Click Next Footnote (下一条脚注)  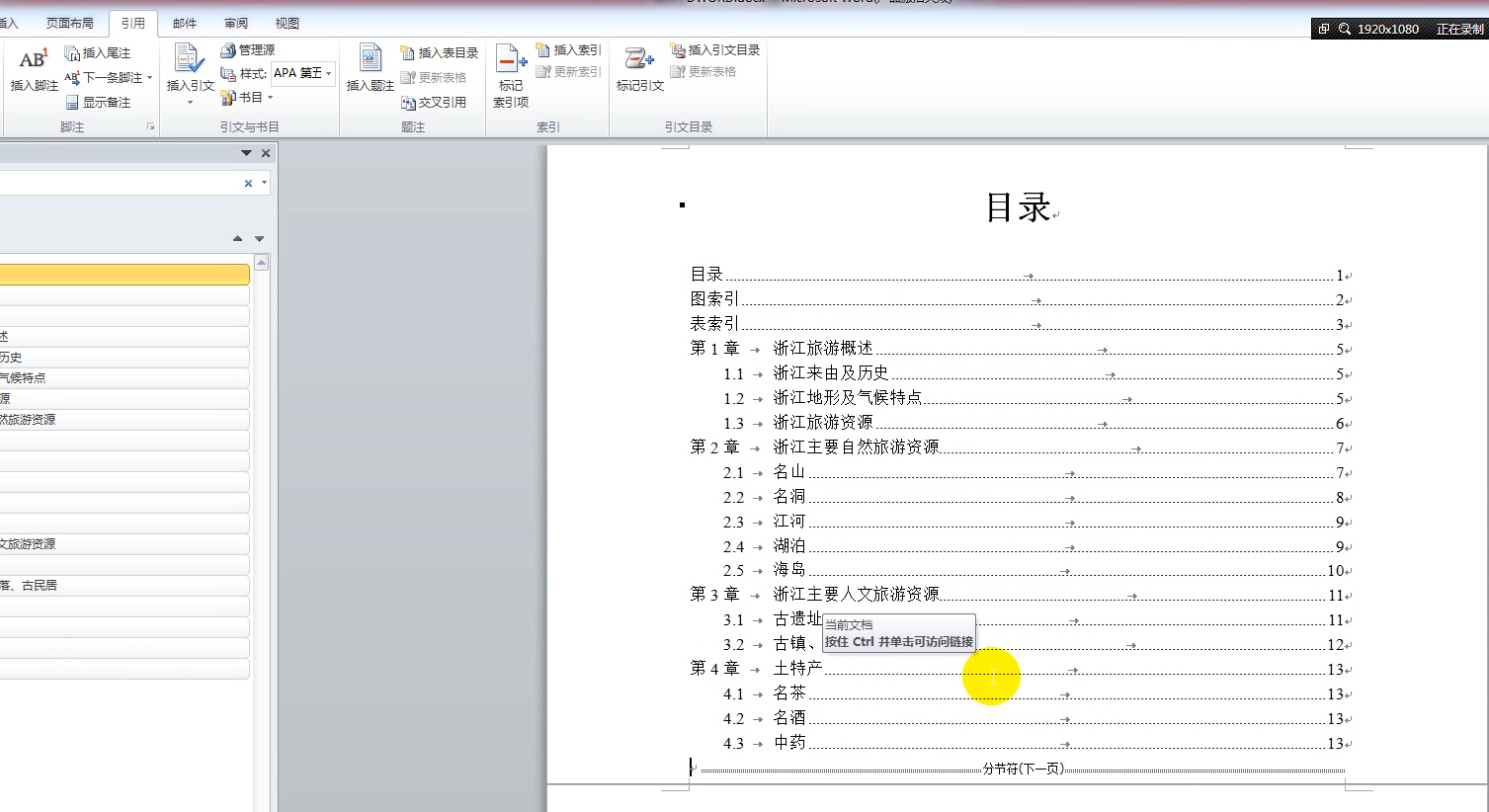[x=108, y=78]
